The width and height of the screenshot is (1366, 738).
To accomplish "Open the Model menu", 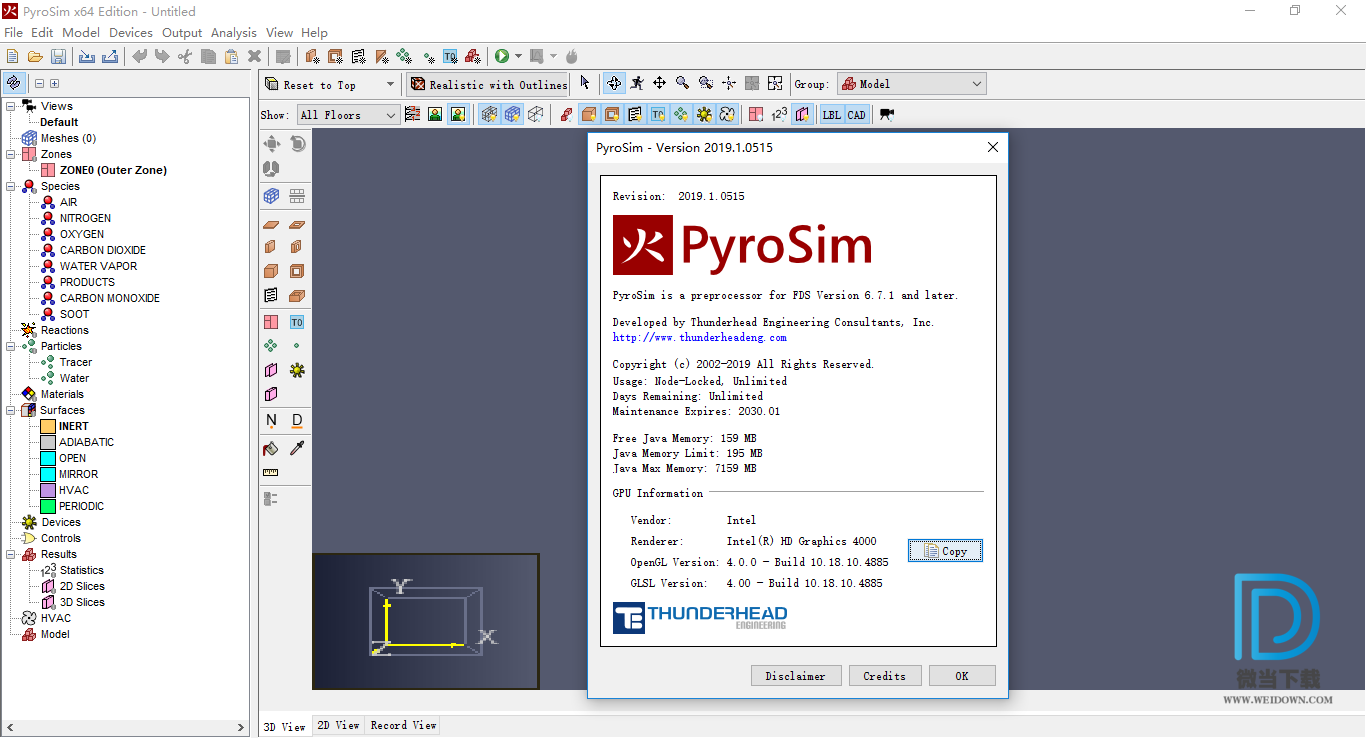I will click(x=81, y=33).
